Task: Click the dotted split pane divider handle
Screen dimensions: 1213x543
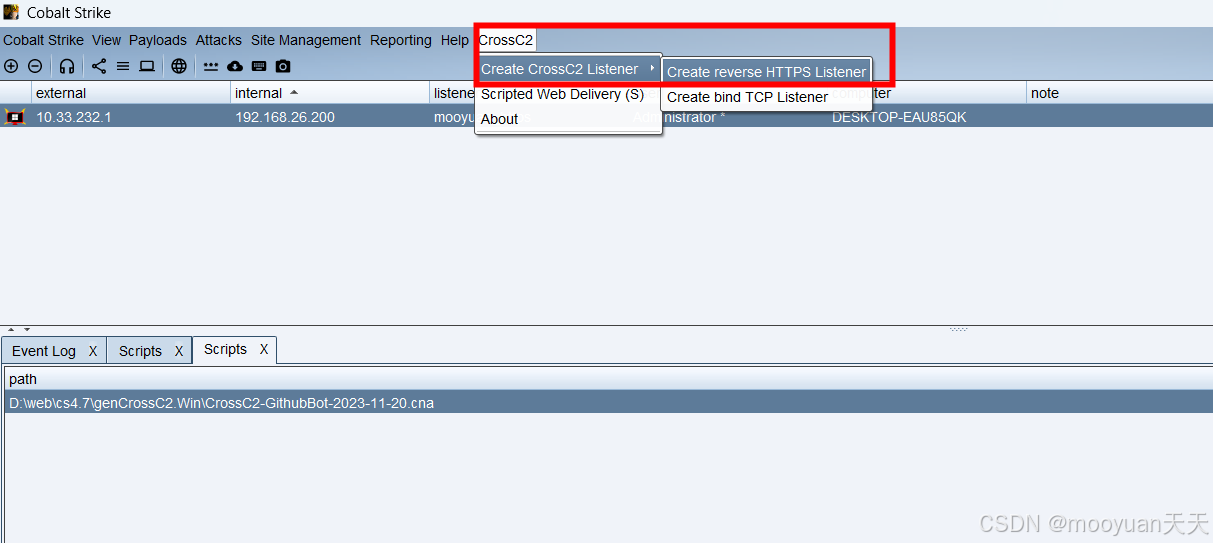Action: pos(958,329)
